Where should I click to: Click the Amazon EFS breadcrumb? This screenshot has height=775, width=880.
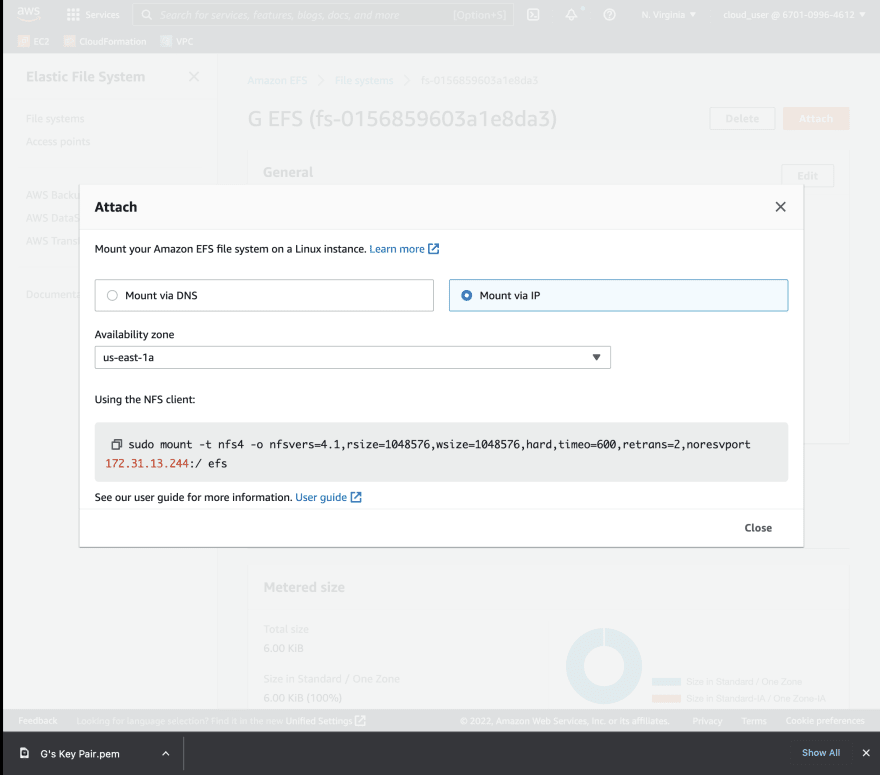[x=277, y=81]
